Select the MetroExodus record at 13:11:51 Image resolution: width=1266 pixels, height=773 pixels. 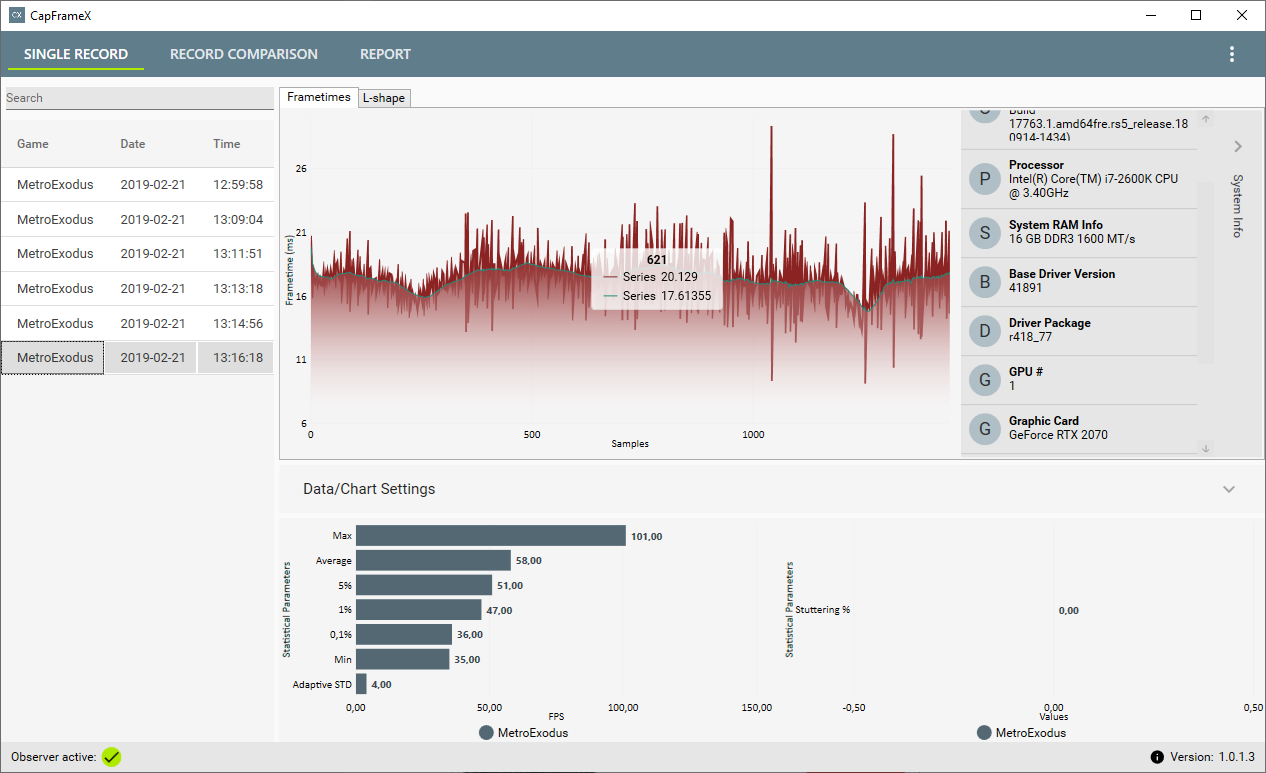pos(139,254)
